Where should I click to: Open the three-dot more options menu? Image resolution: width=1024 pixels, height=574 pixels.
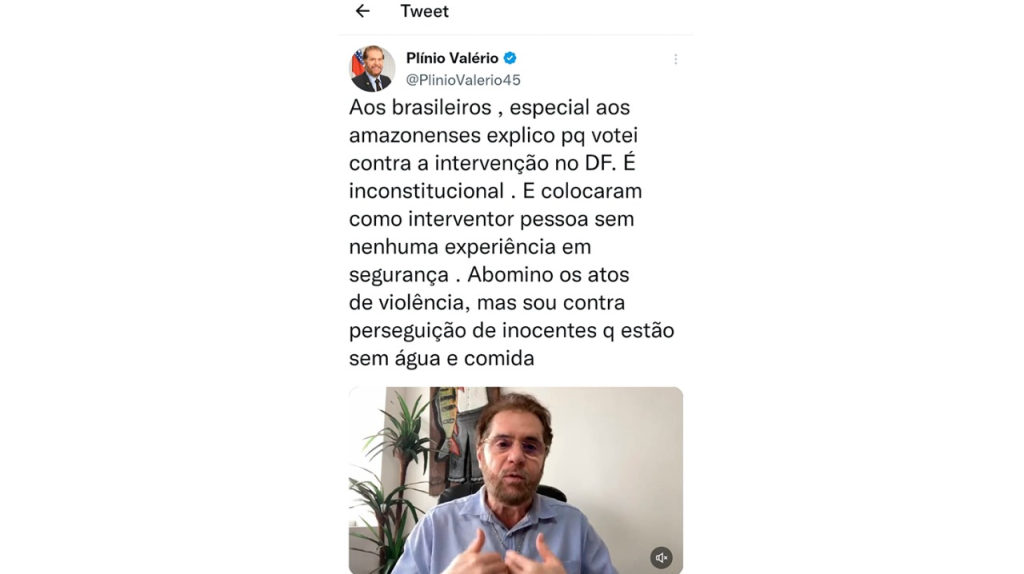675,59
